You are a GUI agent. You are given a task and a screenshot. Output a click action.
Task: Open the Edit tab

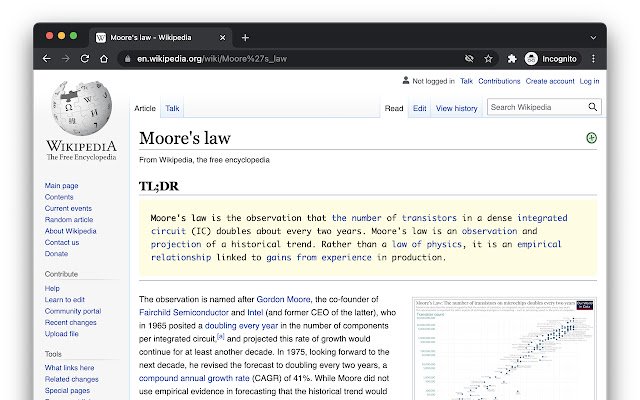[x=420, y=108]
